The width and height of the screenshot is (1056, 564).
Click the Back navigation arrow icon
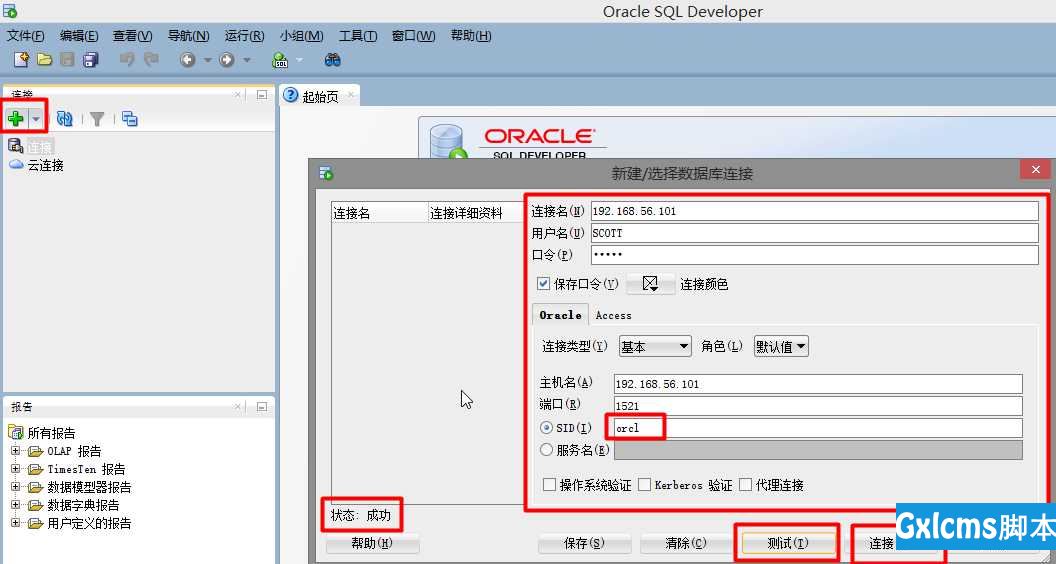[188, 60]
